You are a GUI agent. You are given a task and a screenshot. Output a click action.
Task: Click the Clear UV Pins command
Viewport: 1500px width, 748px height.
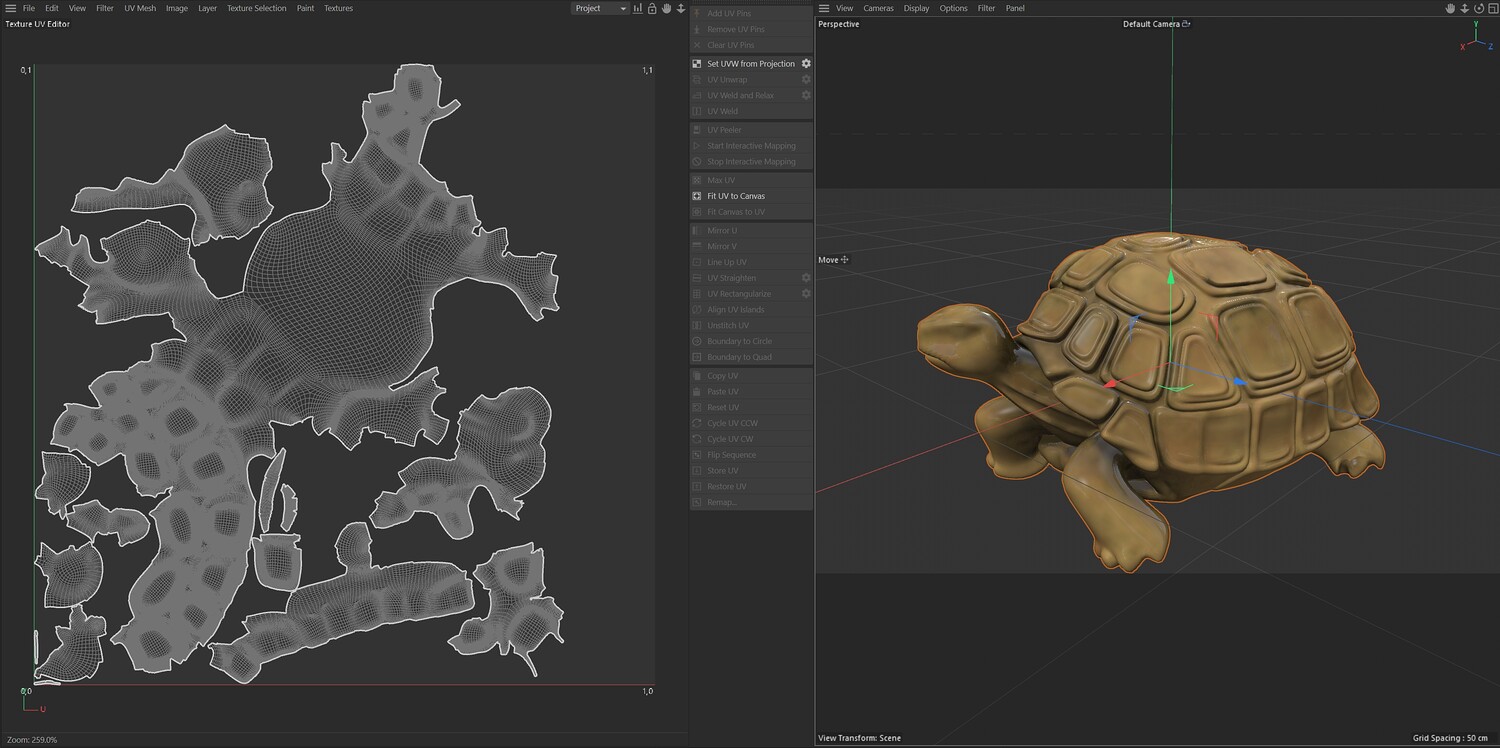(731, 45)
